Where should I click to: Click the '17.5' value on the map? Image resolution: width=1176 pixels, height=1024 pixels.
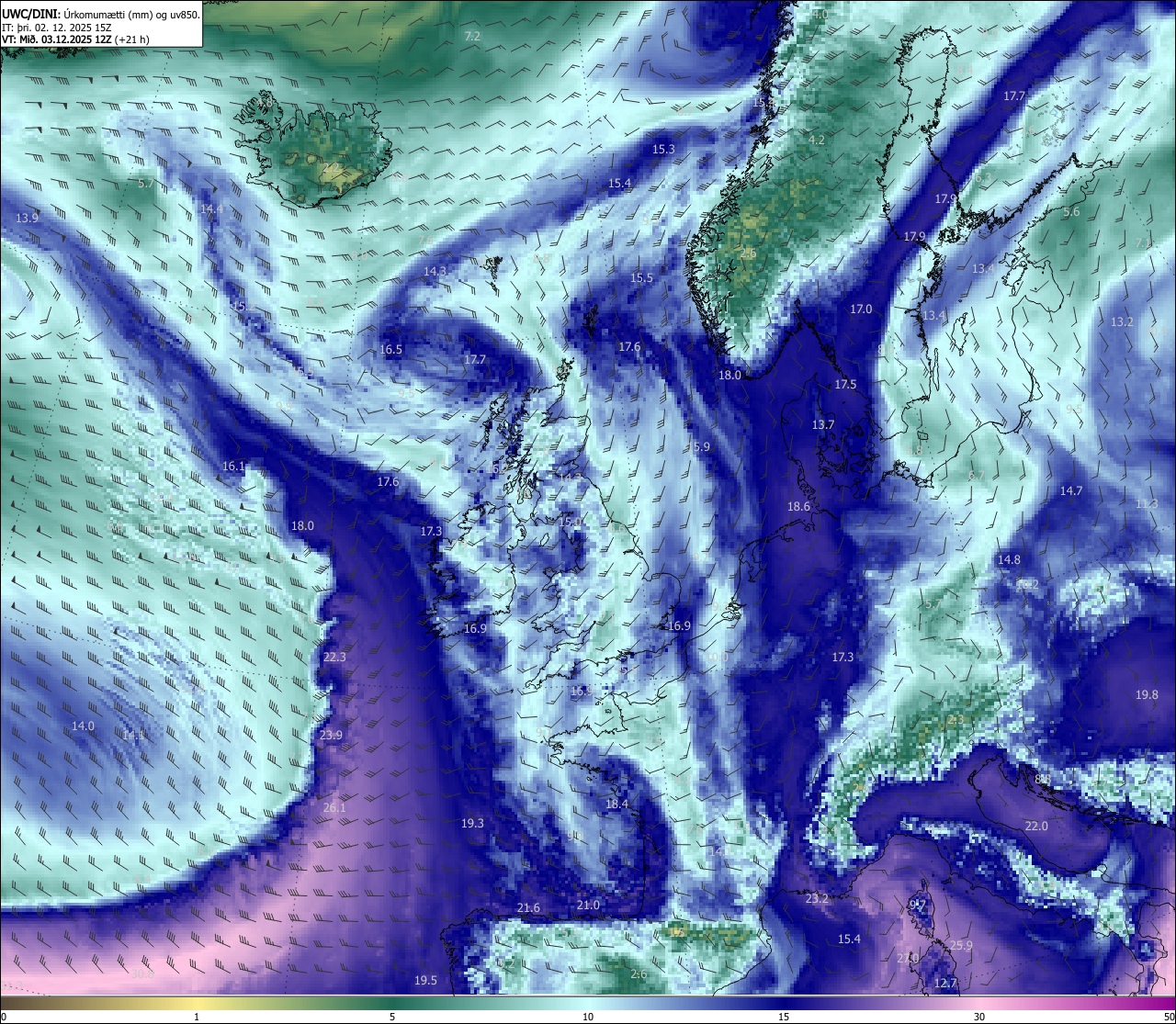pos(845,384)
